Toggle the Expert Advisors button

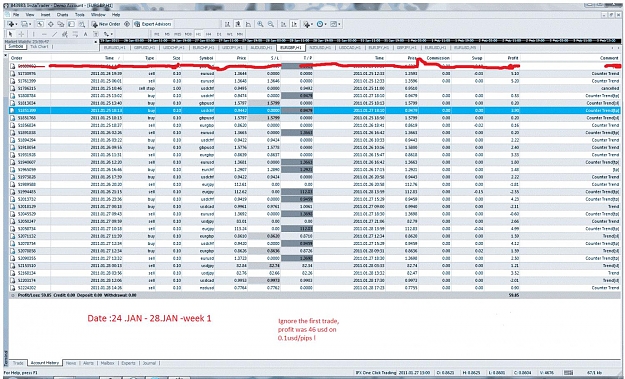pyautogui.click(x=153, y=24)
